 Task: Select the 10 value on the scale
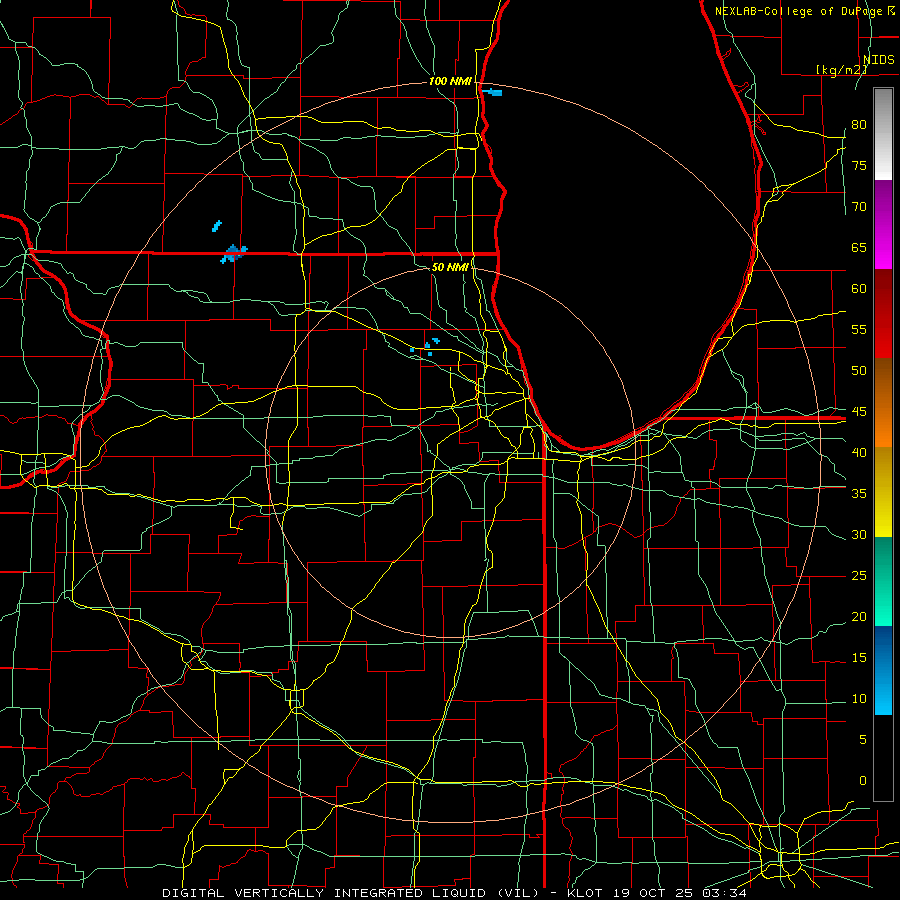[x=859, y=699]
